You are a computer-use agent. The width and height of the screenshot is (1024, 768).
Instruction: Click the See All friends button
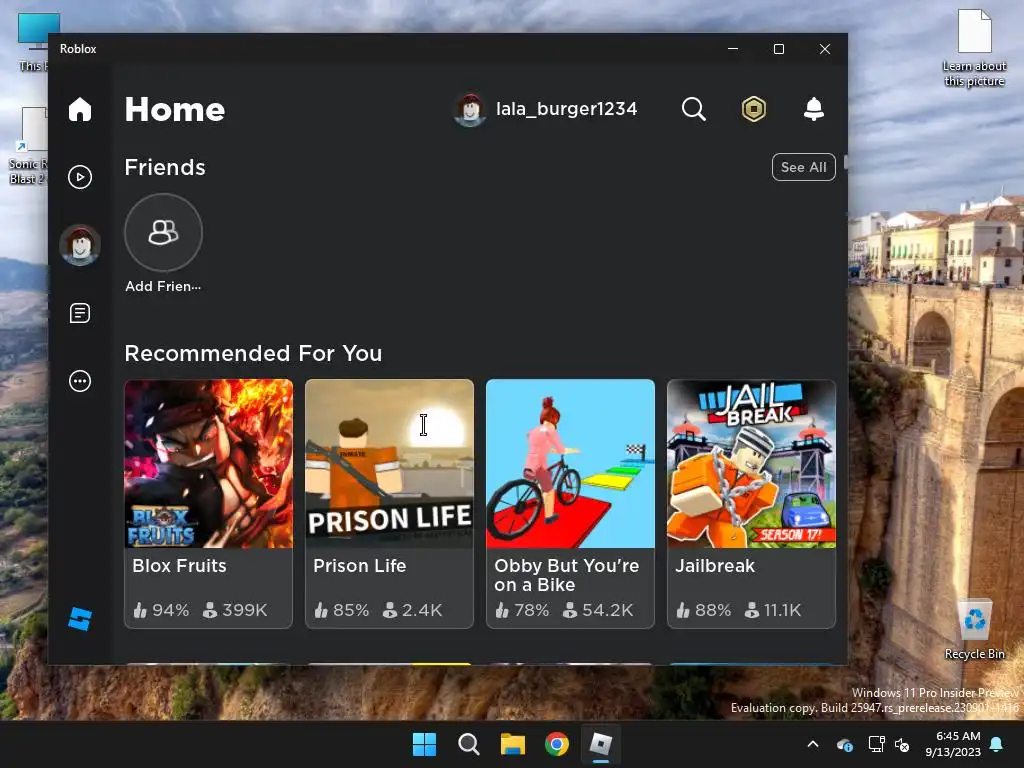pyautogui.click(x=803, y=167)
